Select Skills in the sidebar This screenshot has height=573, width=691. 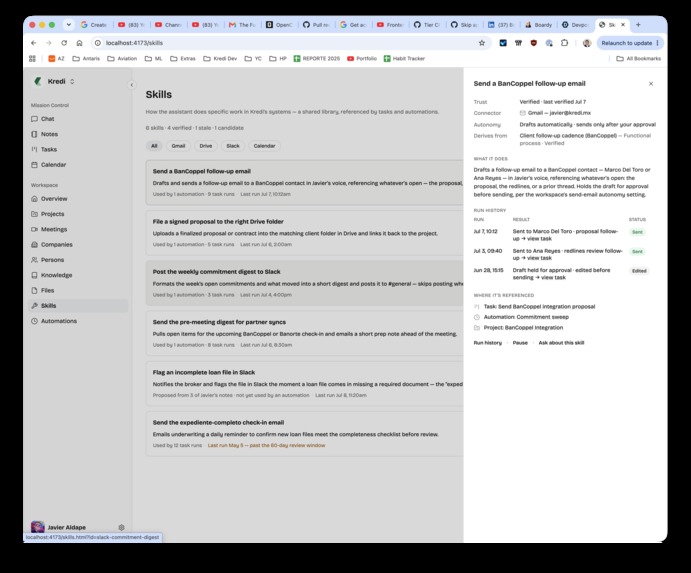[78, 305]
